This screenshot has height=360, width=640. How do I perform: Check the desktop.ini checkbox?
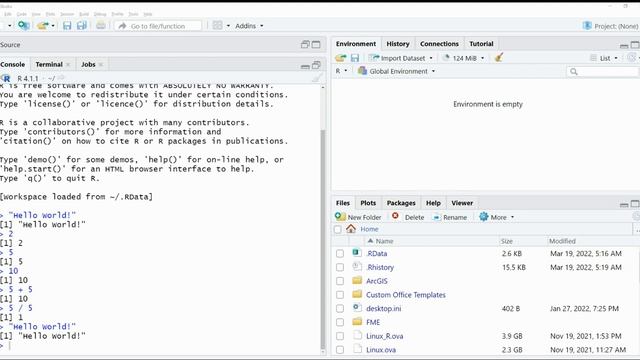340,309
